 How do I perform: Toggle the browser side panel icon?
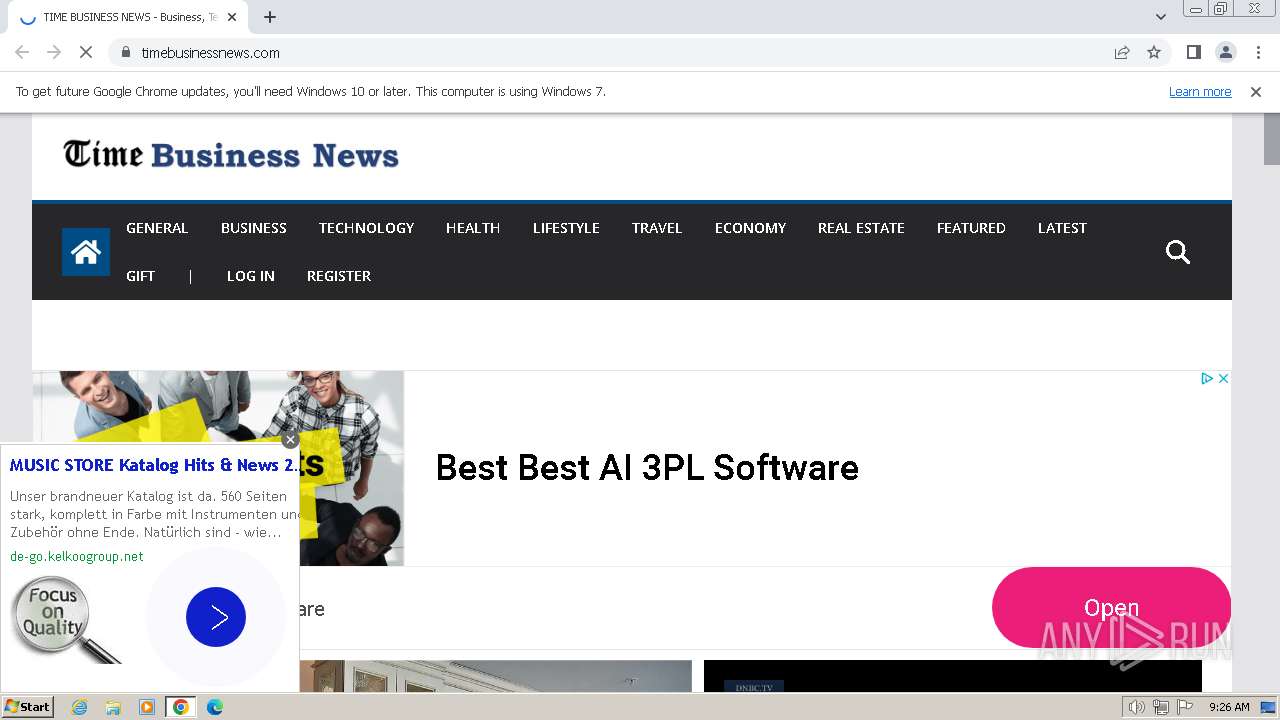pos(1193,52)
